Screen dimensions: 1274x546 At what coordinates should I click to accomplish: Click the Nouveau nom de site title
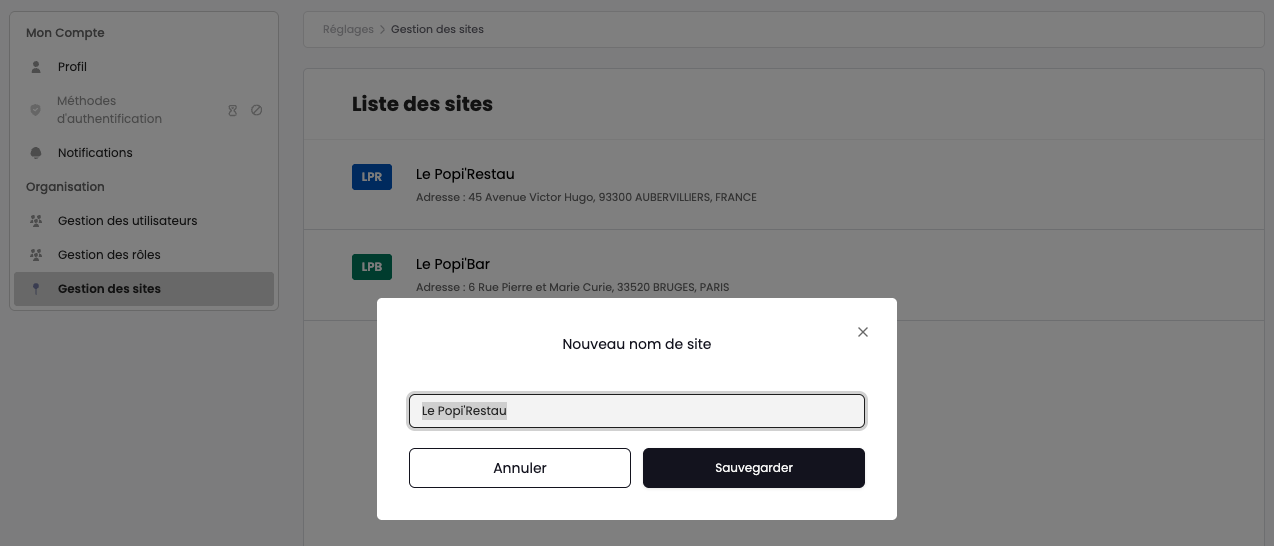tap(637, 344)
